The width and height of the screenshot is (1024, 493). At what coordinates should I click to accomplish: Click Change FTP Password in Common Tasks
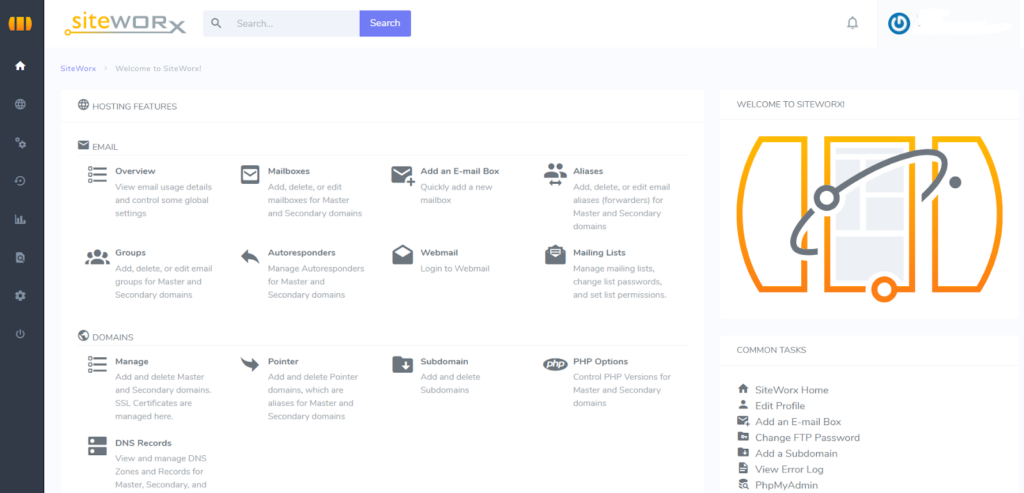tap(807, 437)
